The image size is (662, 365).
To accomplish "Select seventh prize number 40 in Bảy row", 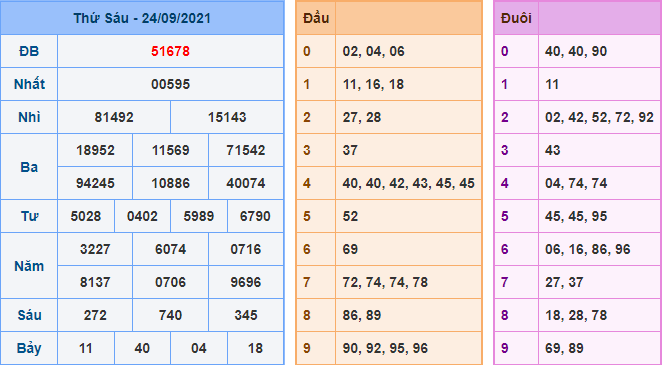I will [142, 349].
